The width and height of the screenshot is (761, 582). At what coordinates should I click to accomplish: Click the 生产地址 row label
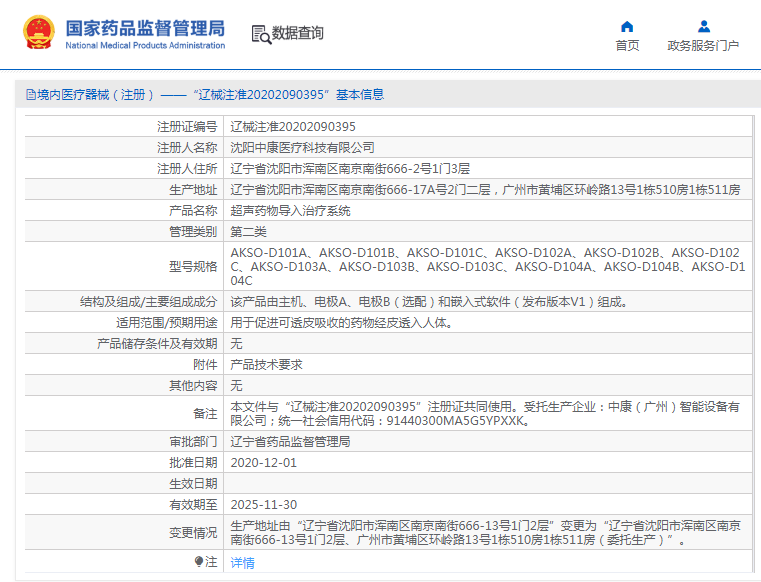click(x=193, y=189)
